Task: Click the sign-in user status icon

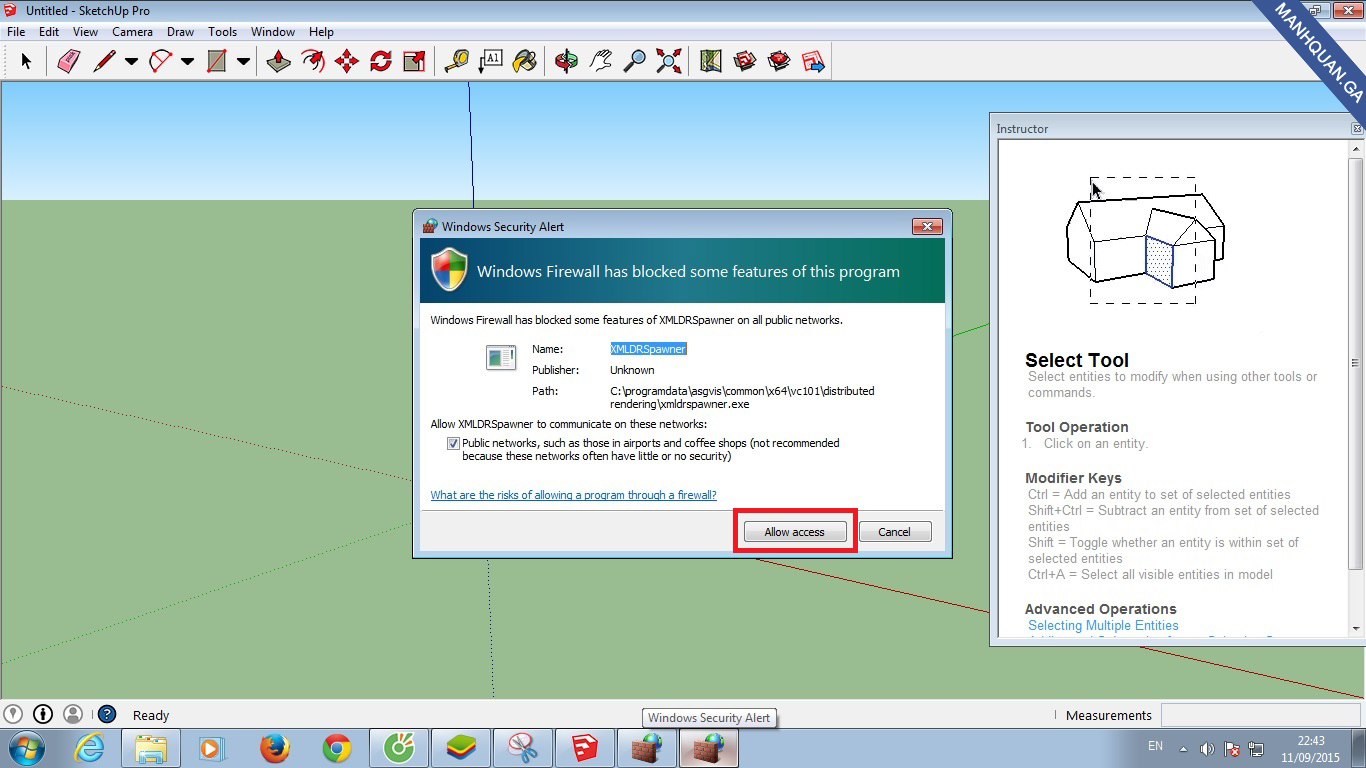Action: [x=73, y=714]
